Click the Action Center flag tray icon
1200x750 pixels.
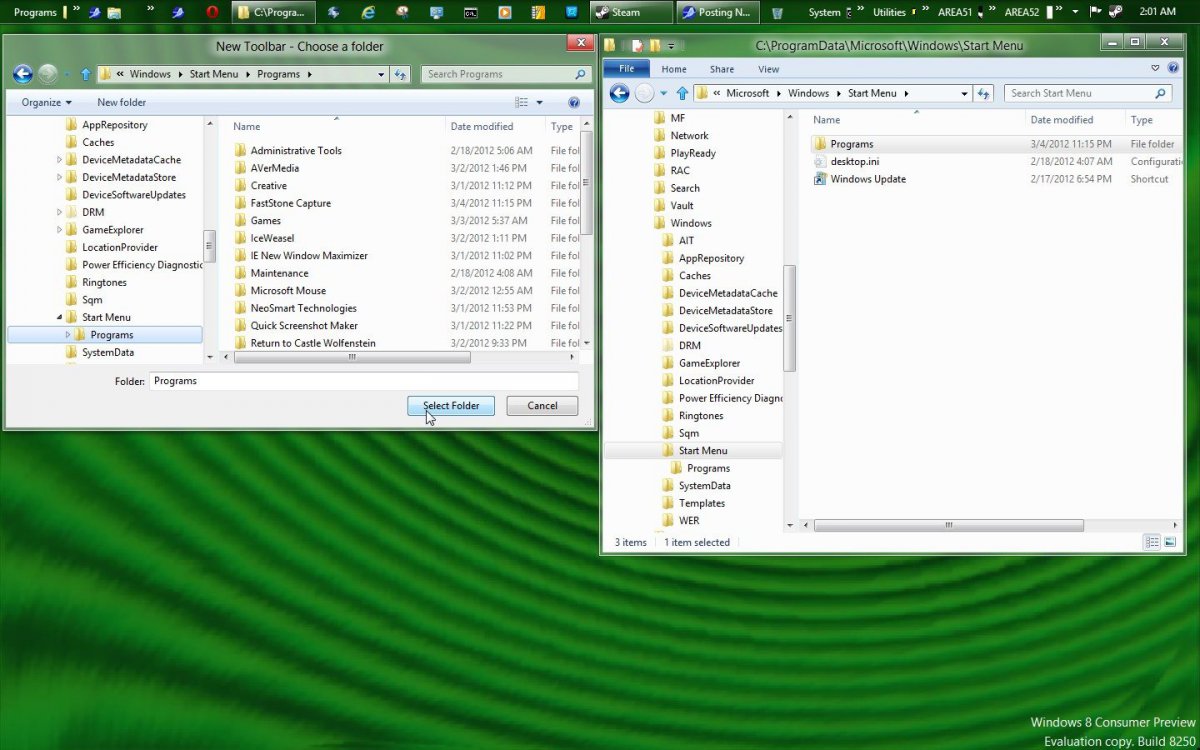click(1095, 12)
